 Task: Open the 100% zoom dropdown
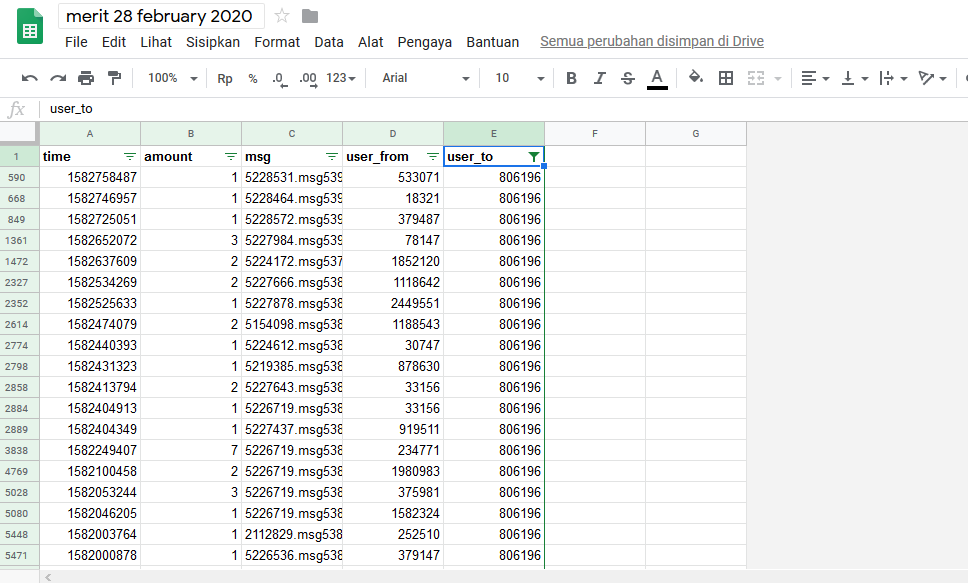[x=172, y=78]
